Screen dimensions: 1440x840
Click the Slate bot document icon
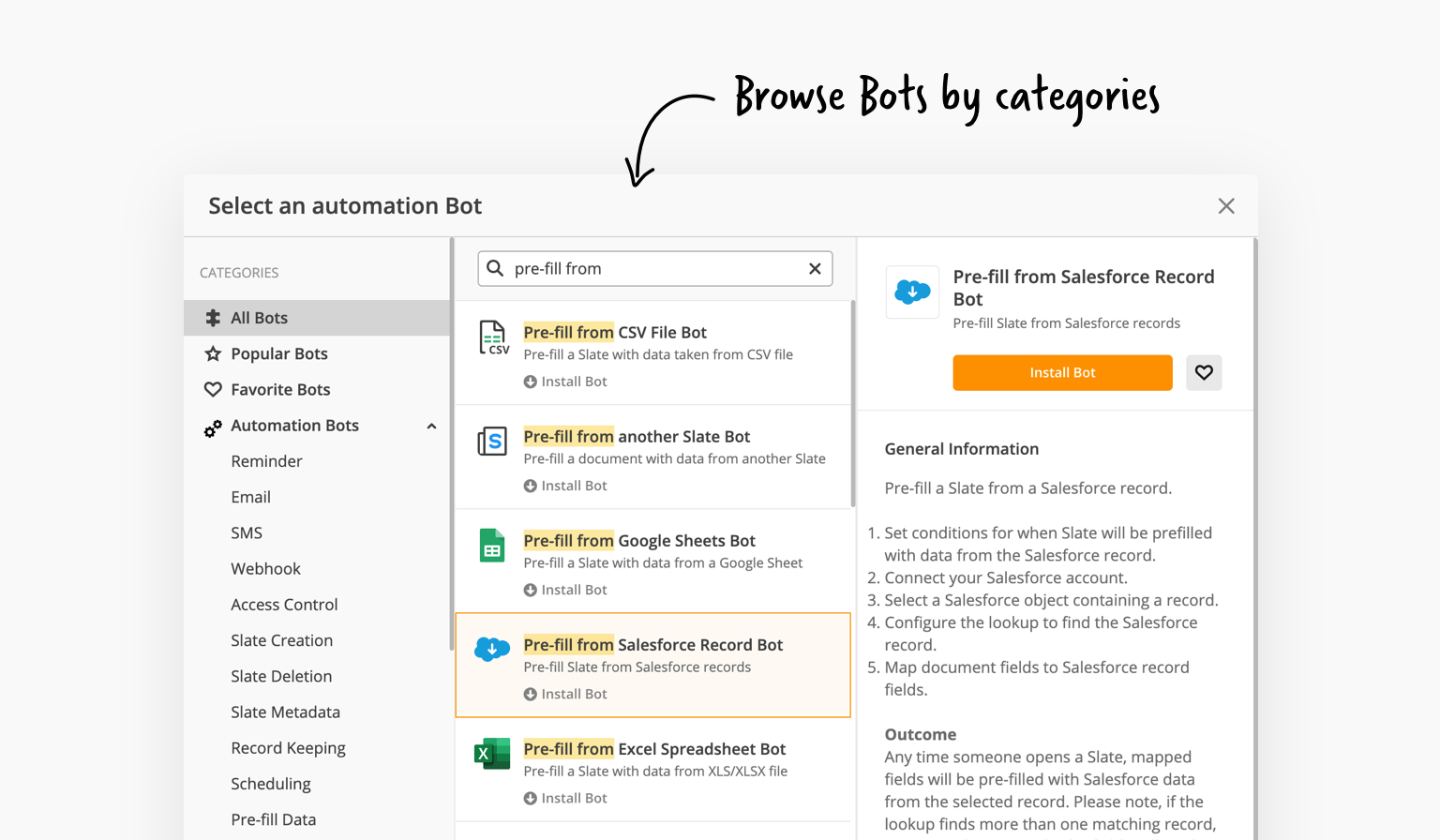click(x=492, y=441)
